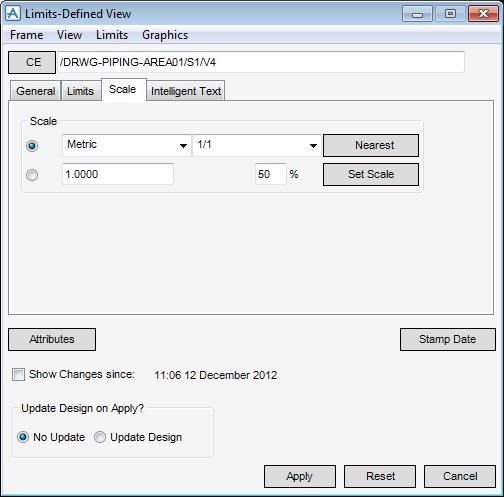The width and height of the screenshot is (504, 497).
Task: Click the Set Scale button
Action: click(371, 174)
